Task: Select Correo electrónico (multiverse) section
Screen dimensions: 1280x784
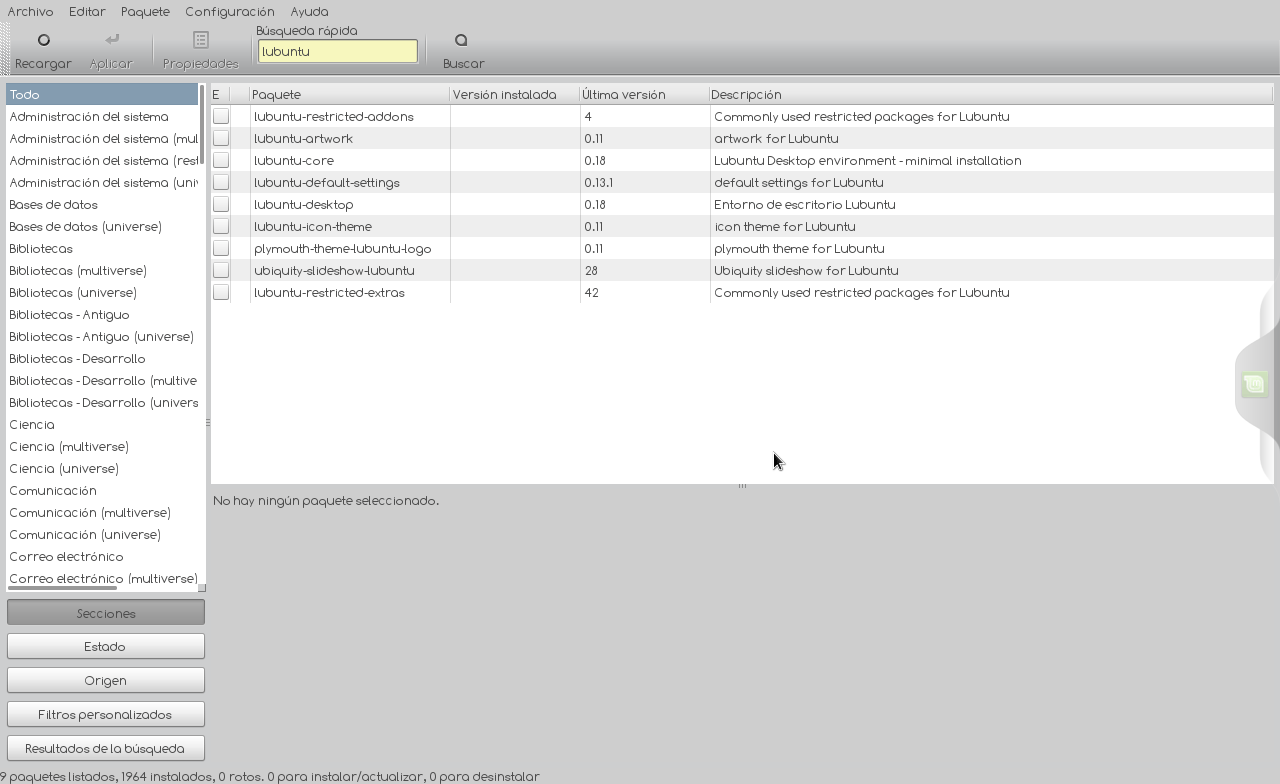Action: (102, 578)
